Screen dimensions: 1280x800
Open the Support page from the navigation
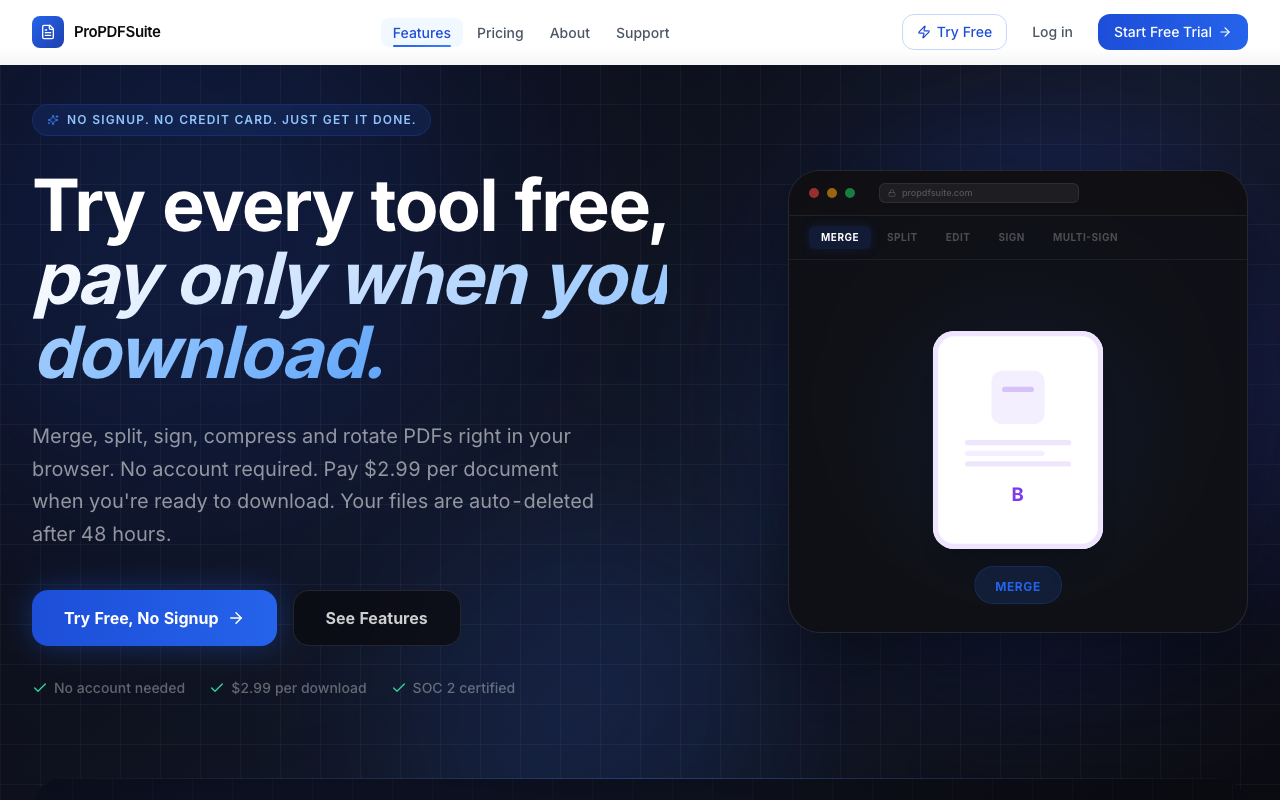642,33
